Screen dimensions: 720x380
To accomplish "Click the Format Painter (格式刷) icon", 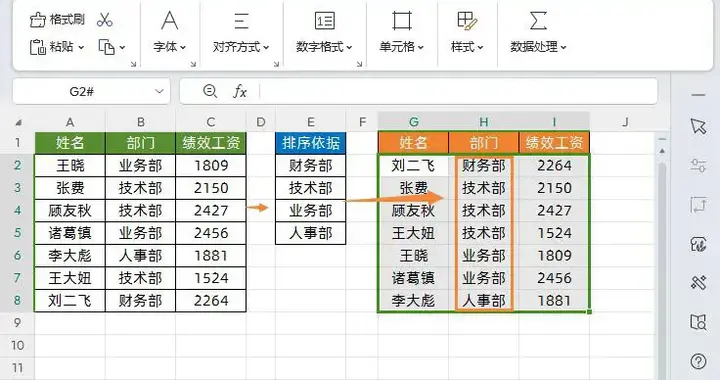I will click(x=38, y=20).
